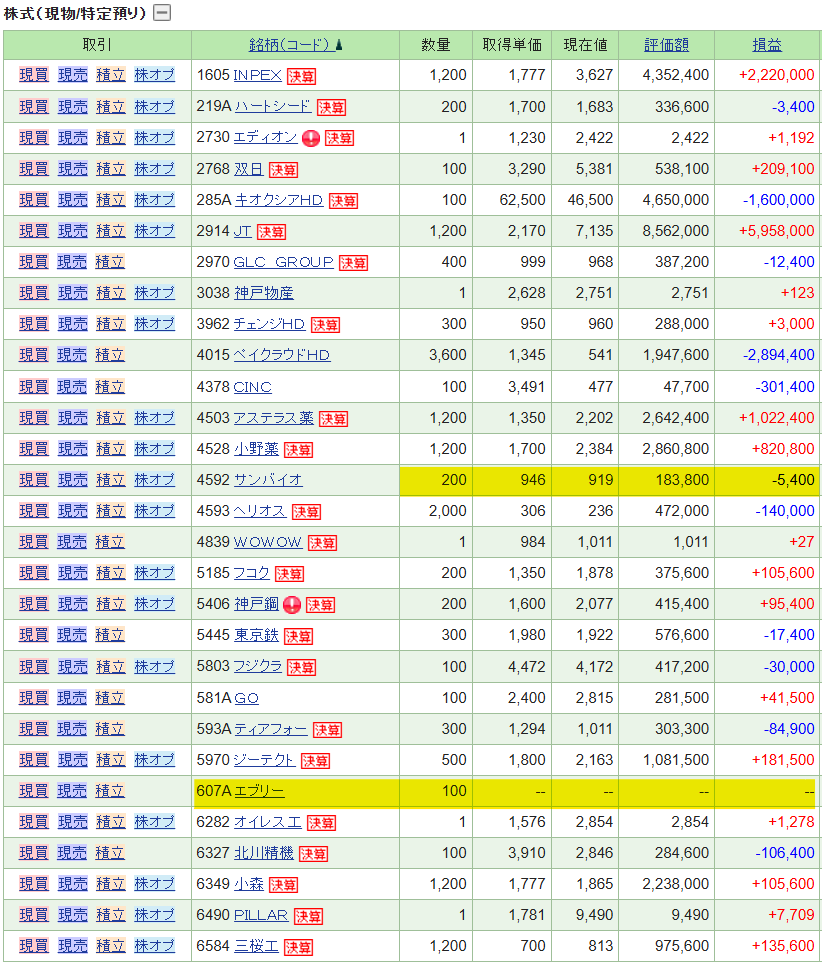Screen dimensions: 822x962
Task: Open the 決算 icon next to フコク
Action: pyautogui.click(x=290, y=574)
